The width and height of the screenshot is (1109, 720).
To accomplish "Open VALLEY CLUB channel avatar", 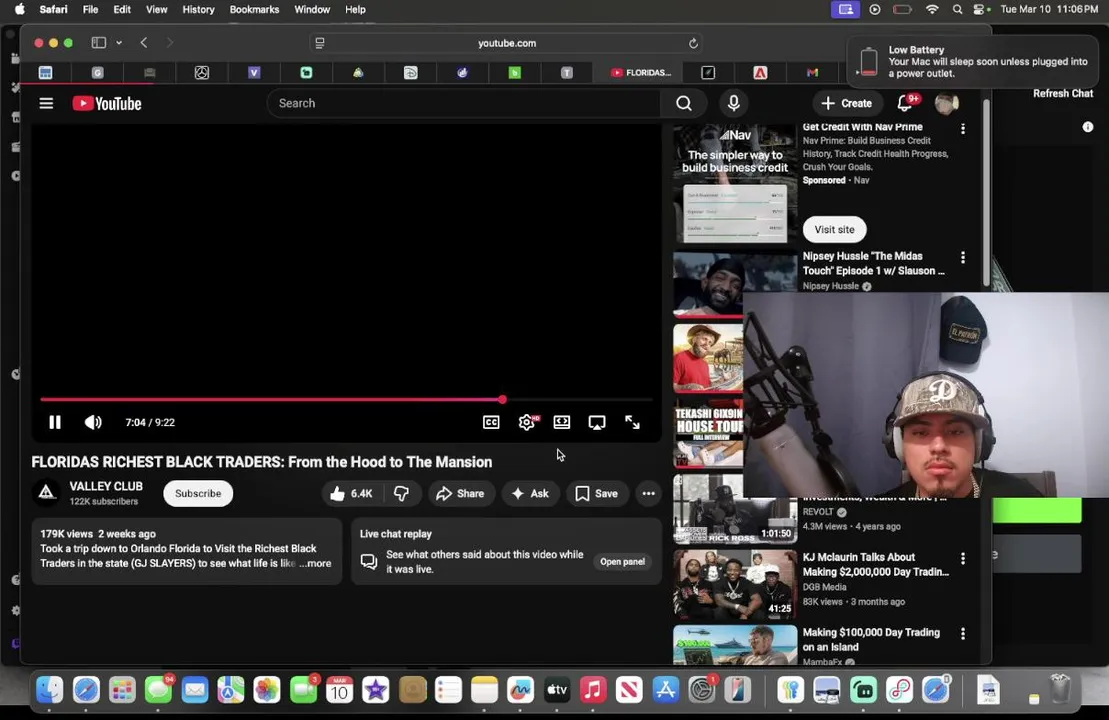I will [x=47, y=493].
